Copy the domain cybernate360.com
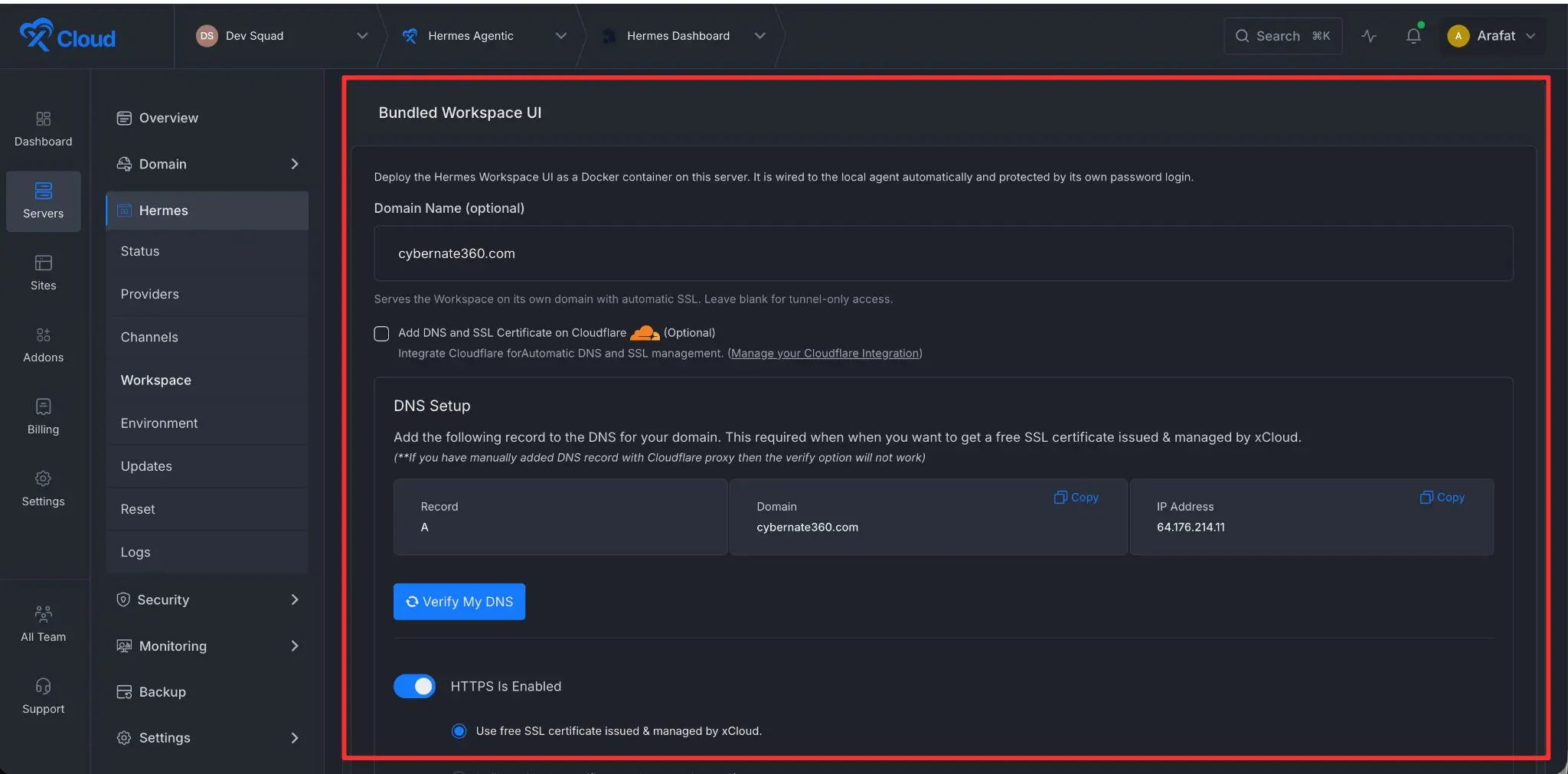Viewport: 1568px width, 774px height. pos(1076,497)
